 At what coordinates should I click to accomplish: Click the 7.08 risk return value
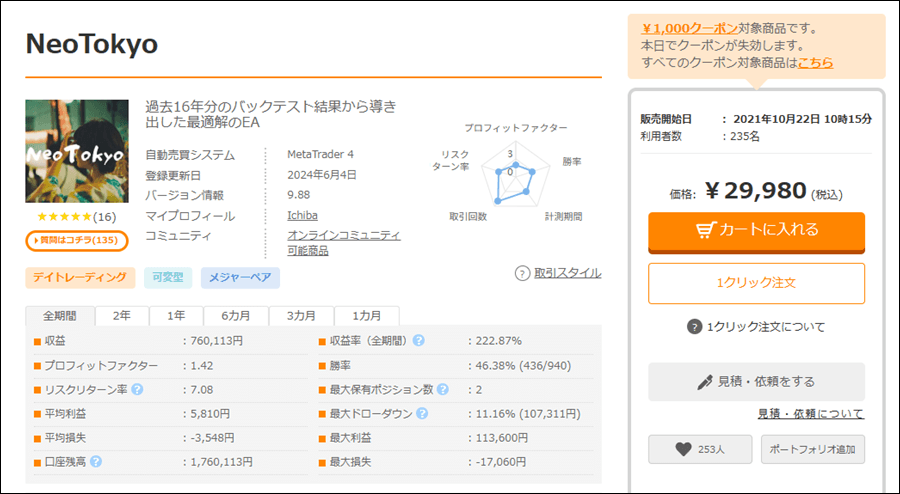[x=201, y=390]
